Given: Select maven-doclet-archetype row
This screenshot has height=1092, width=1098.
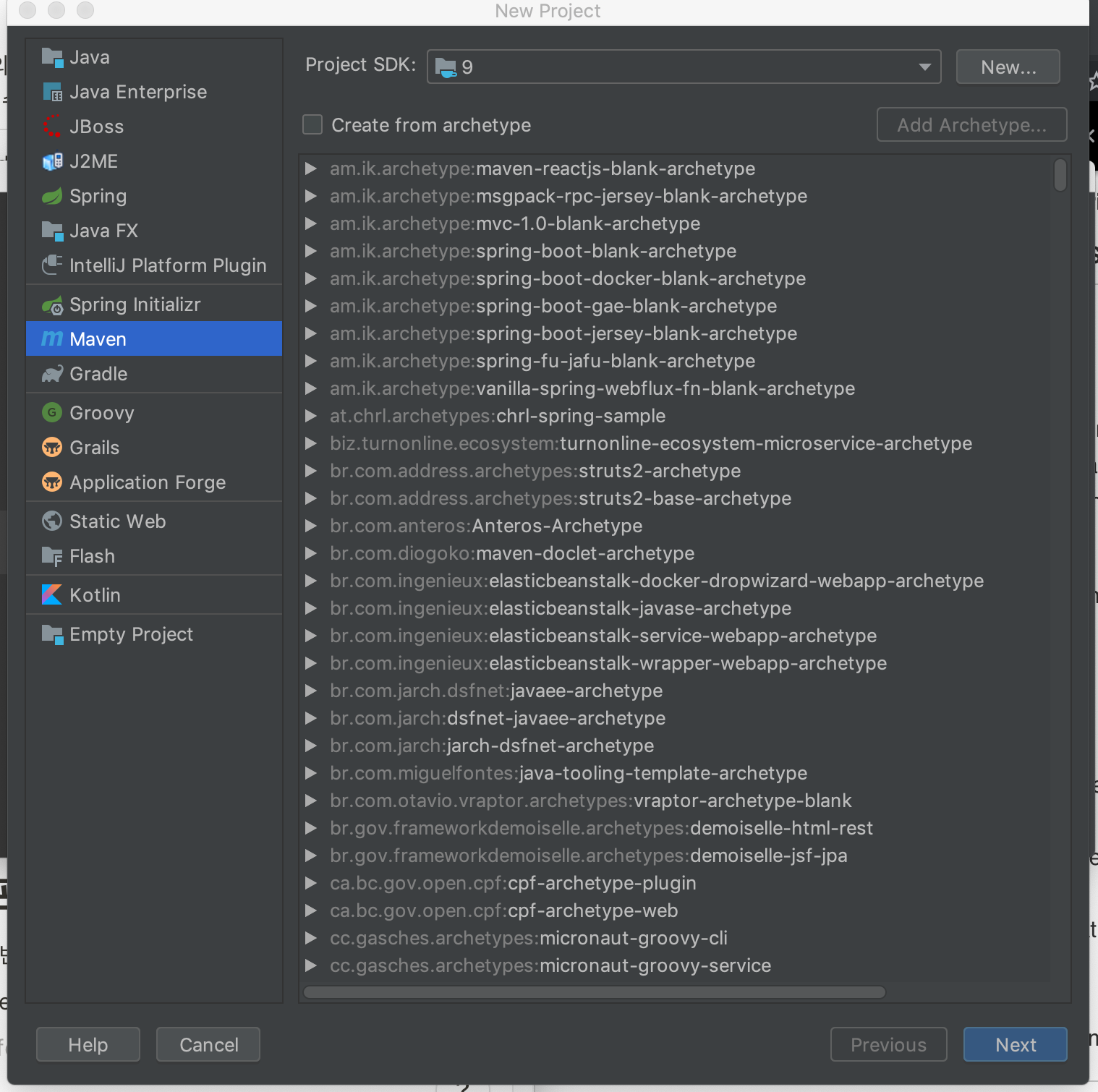Looking at the screenshot, I should (x=676, y=553).
